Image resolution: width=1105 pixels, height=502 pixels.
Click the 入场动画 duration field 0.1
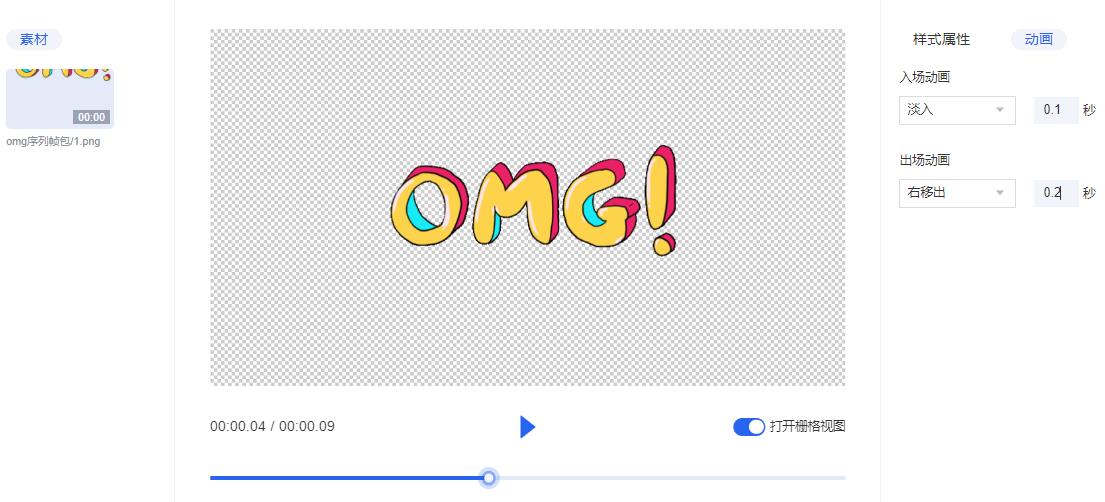click(1056, 110)
